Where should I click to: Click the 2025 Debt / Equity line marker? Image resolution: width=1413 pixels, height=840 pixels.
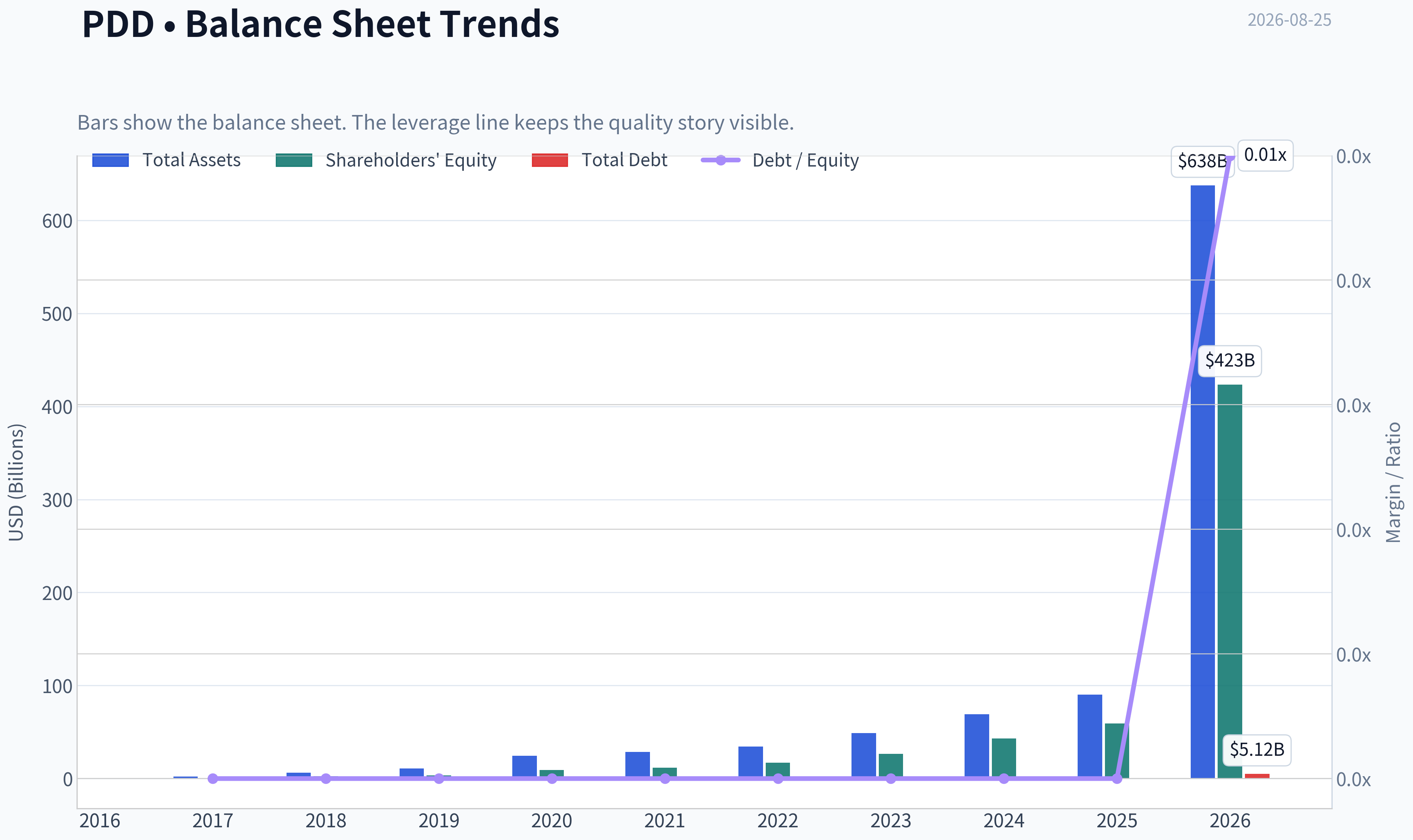(1117, 778)
